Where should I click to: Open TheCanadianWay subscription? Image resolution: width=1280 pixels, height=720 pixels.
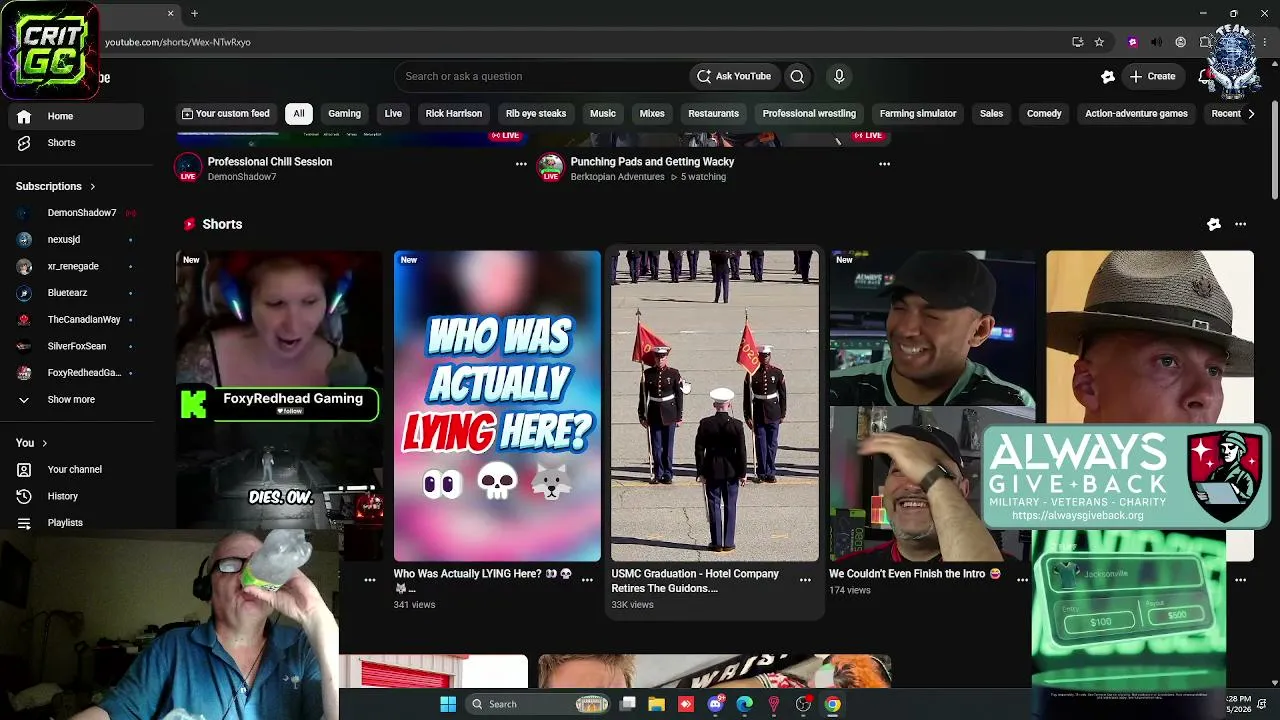point(76,320)
